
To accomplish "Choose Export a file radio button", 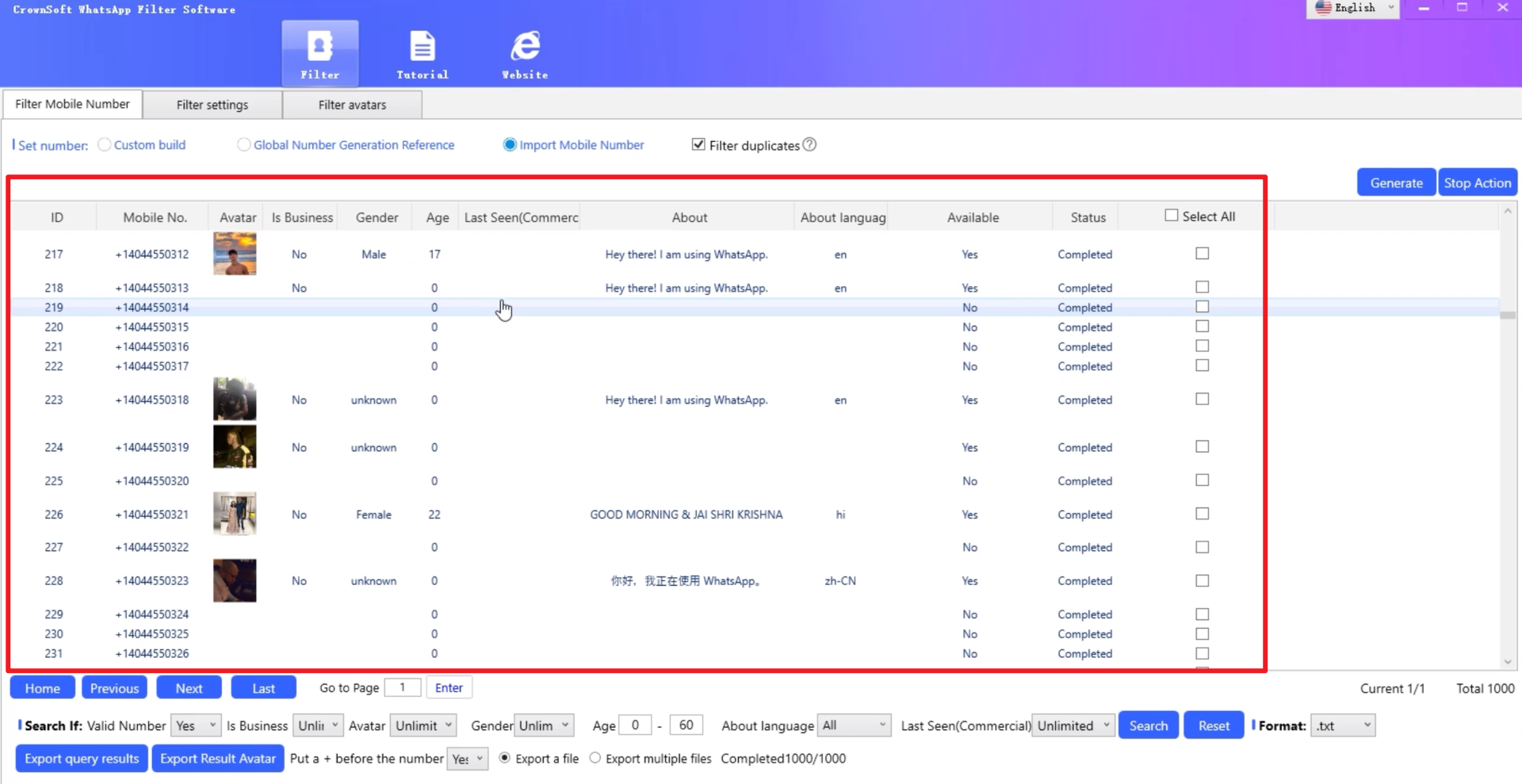I will pyautogui.click(x=504, y=758).
